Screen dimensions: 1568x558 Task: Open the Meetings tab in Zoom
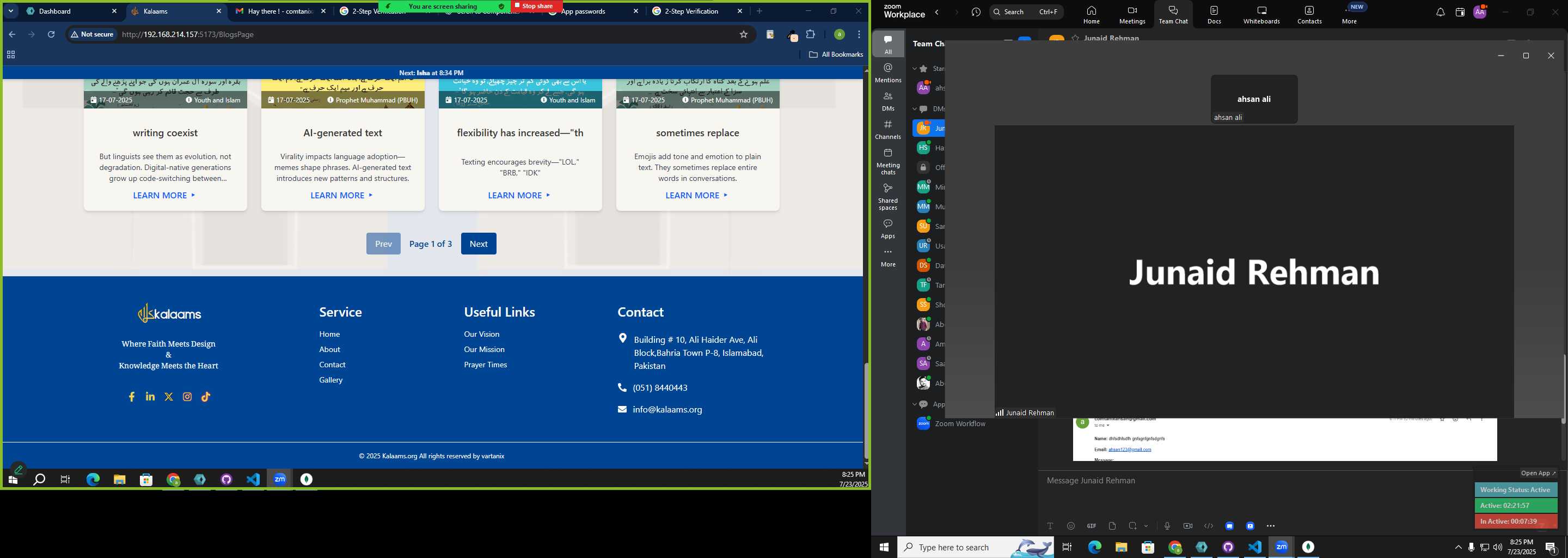pos(1132,15)
